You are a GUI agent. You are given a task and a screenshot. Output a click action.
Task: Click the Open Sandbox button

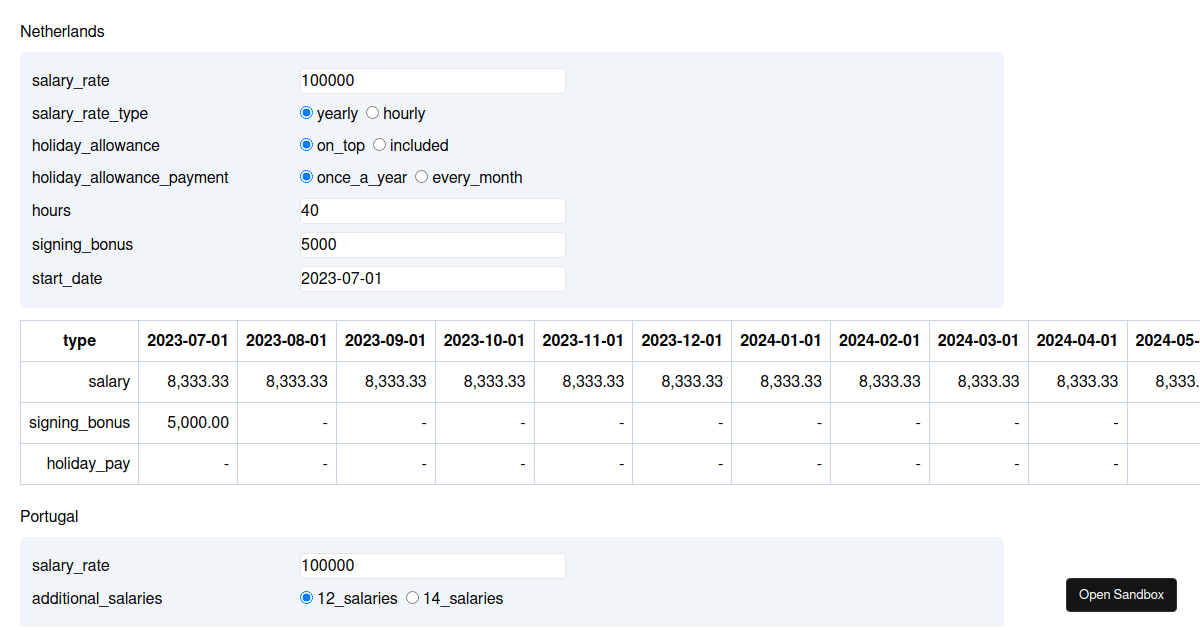1121,594
